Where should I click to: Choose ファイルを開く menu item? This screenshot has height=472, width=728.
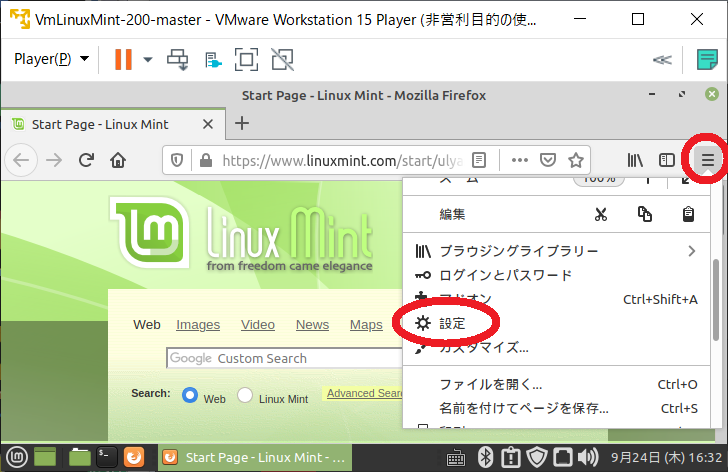556,385
